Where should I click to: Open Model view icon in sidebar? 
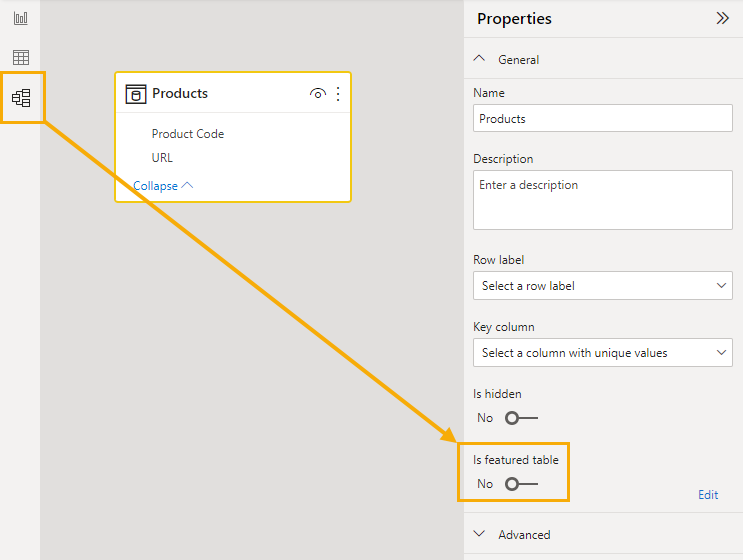coord(21,98)
